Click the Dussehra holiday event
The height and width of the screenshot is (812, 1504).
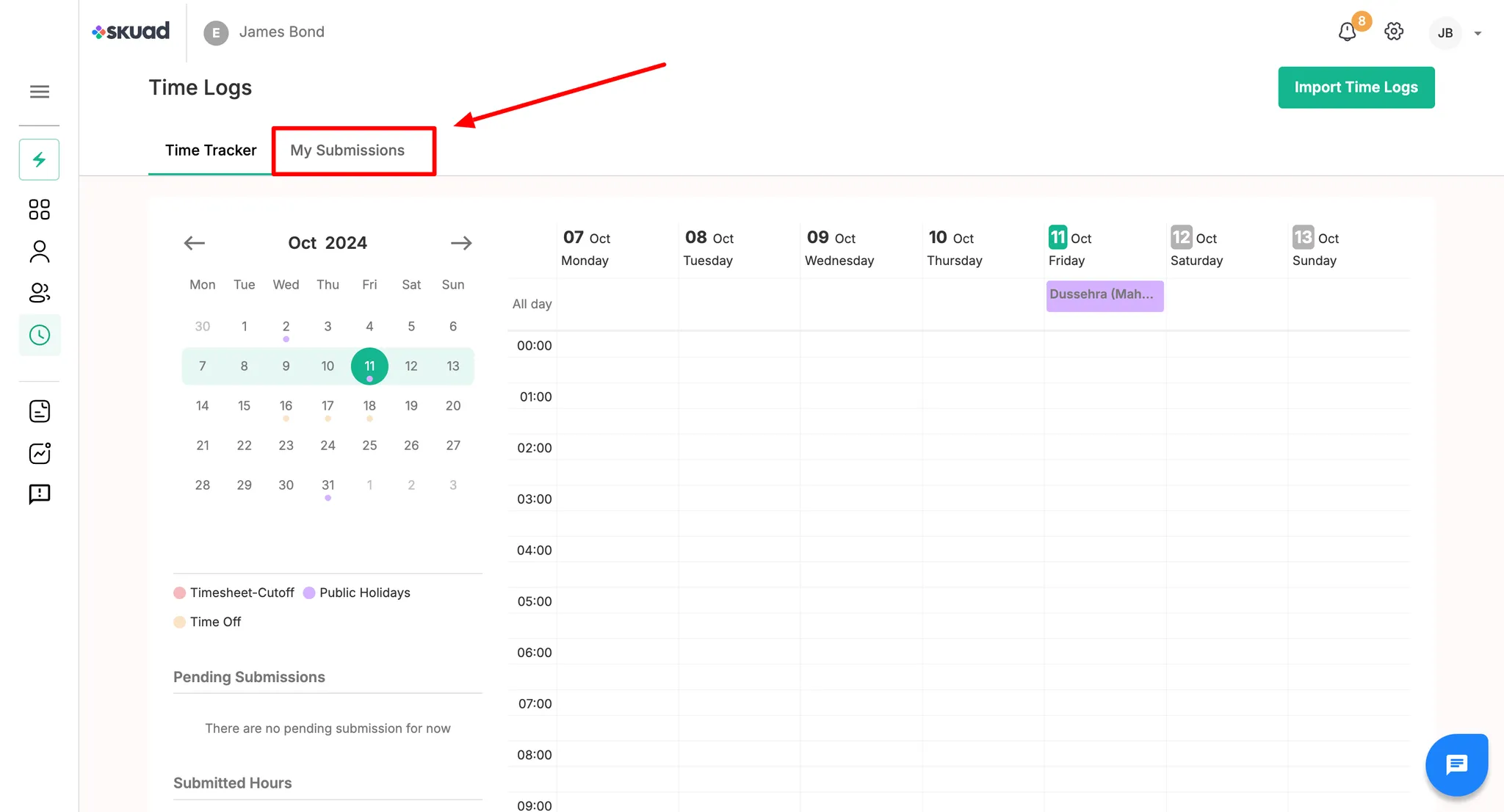1104,295
